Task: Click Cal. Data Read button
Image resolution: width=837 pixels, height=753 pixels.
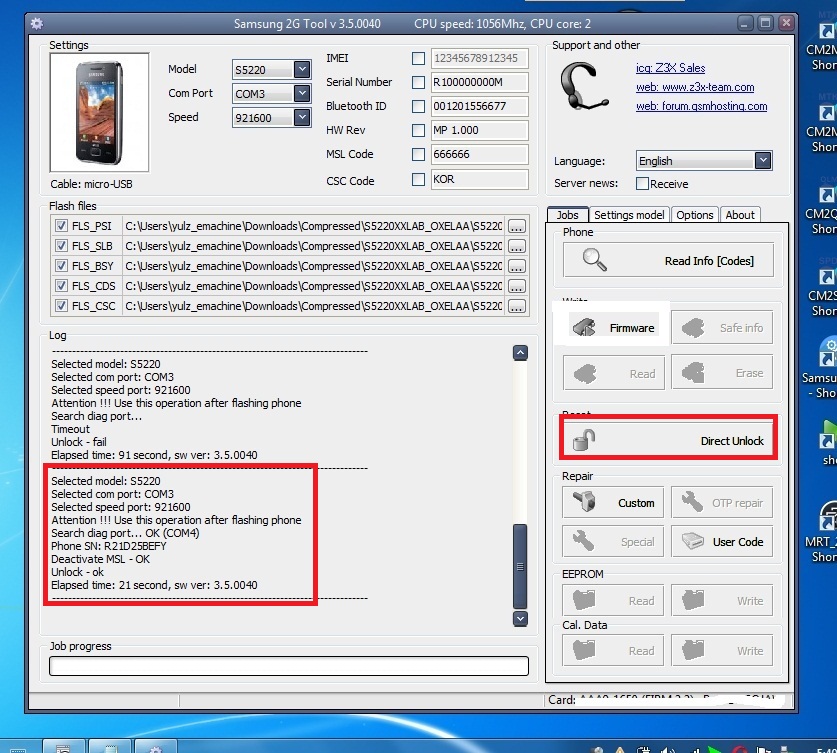Action: [x=613, y=651]
